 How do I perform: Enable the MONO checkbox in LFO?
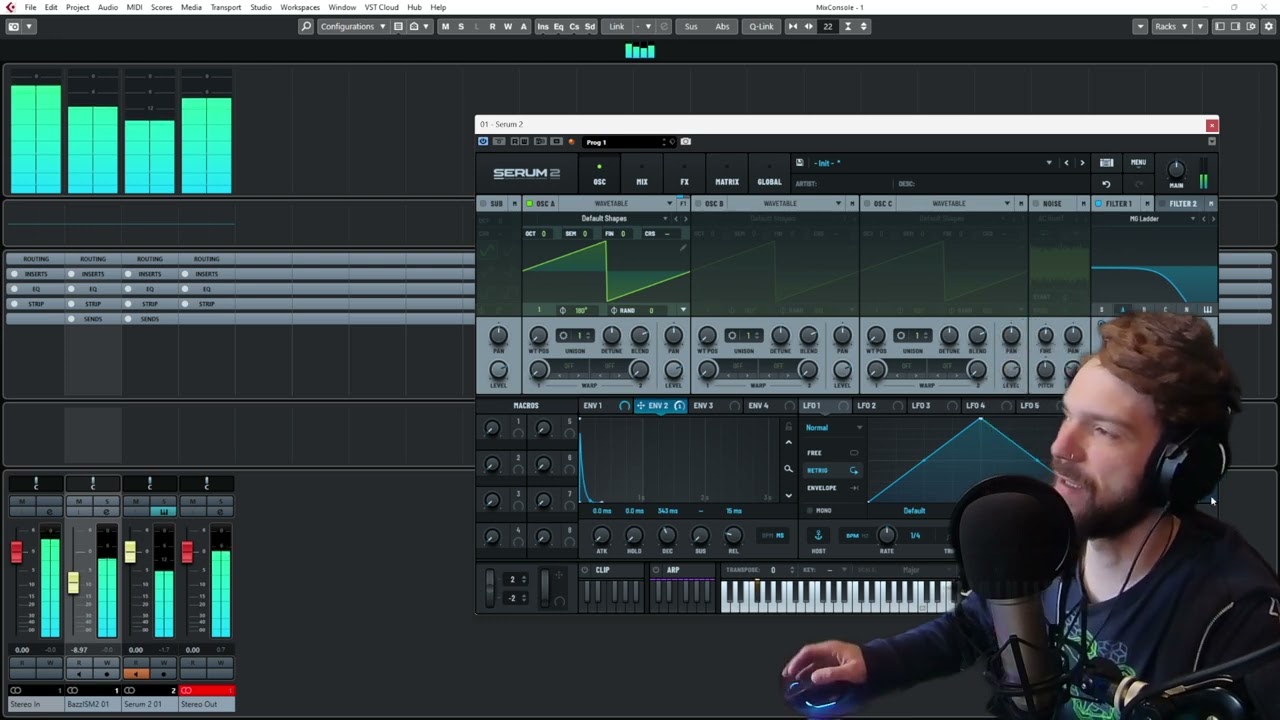click(x=810, y=511)
